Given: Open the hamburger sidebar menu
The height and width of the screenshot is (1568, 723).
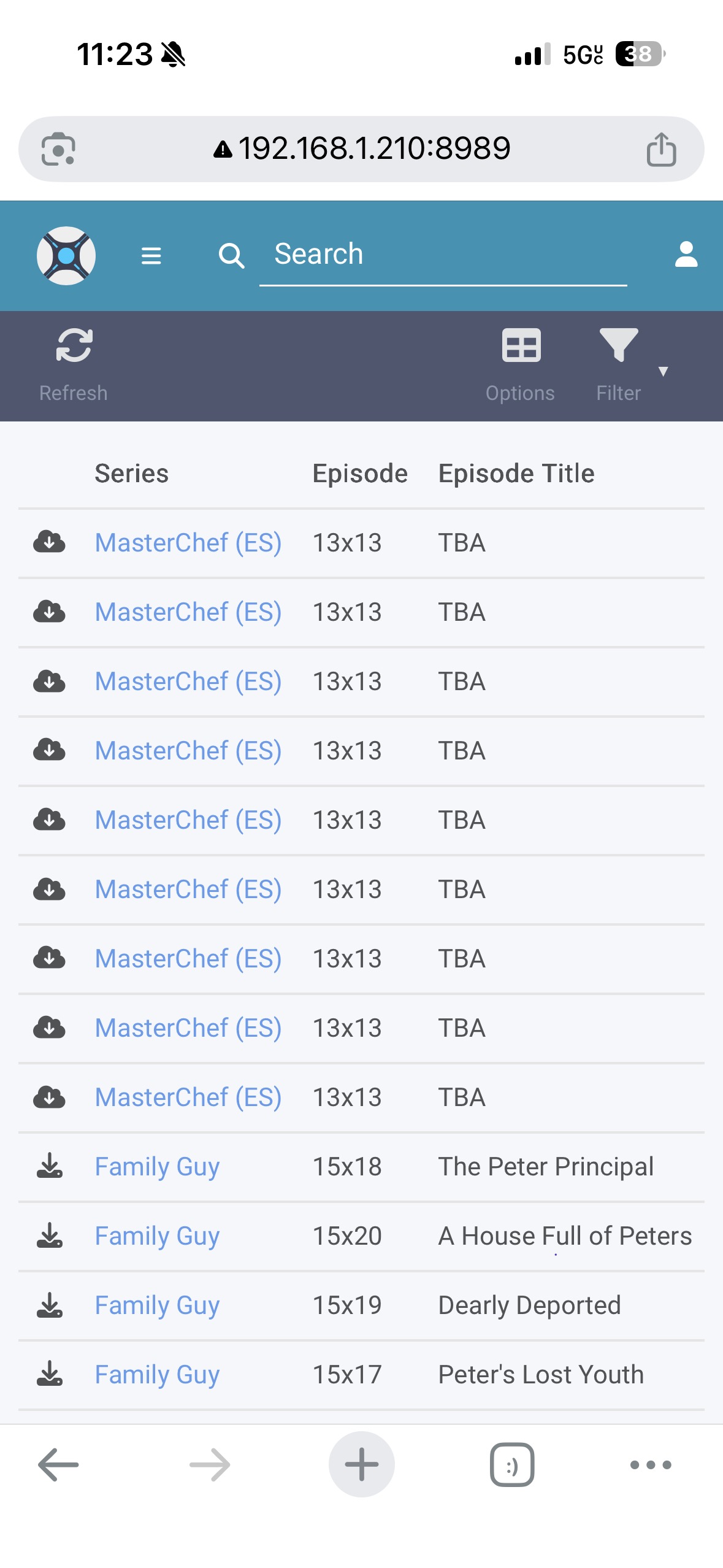Looking at the screenshot, I should point(151,255).
